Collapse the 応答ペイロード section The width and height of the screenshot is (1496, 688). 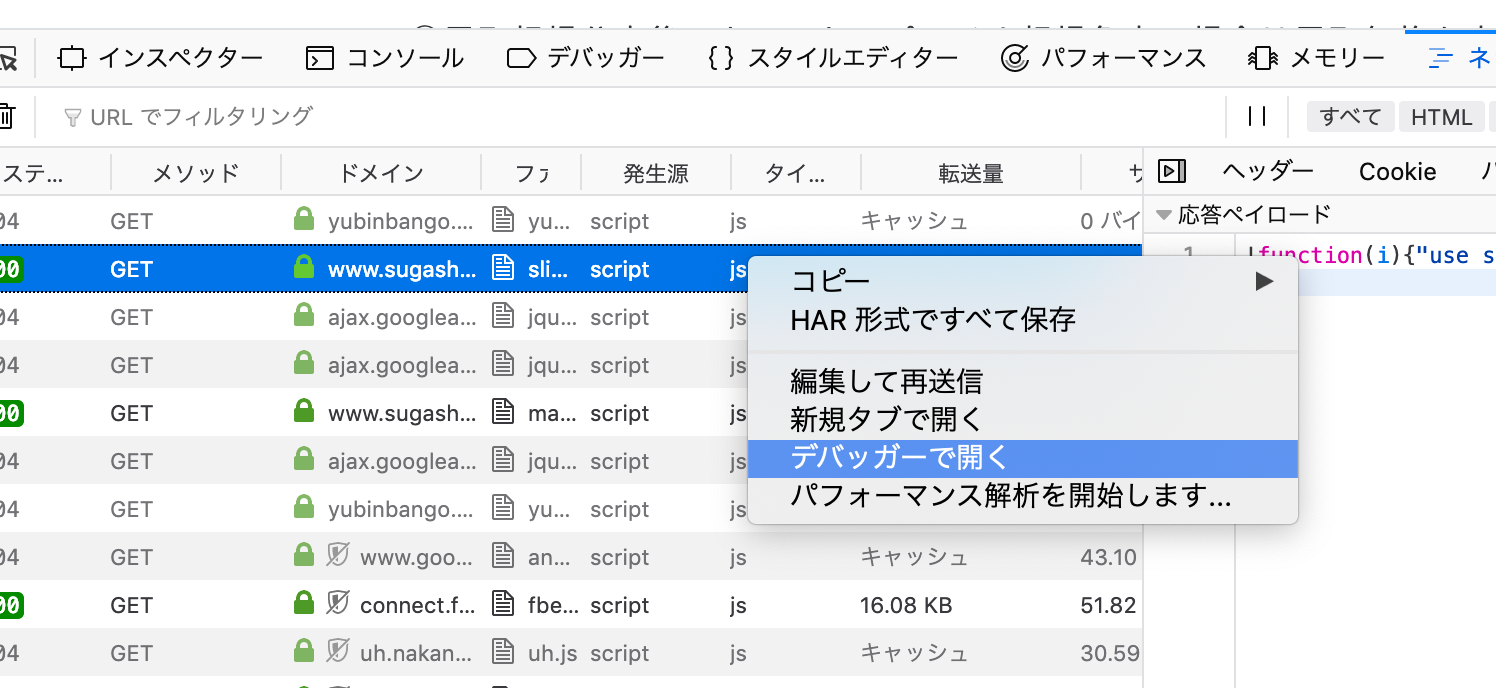point(1164,214)
